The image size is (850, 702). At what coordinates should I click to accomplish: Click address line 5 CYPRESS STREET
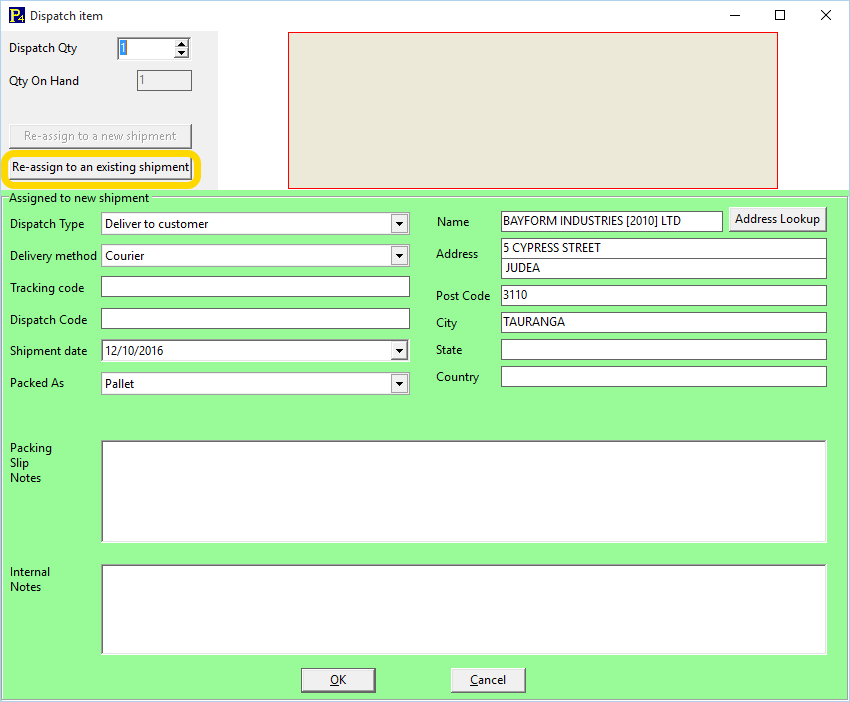(x=664, y=248)
